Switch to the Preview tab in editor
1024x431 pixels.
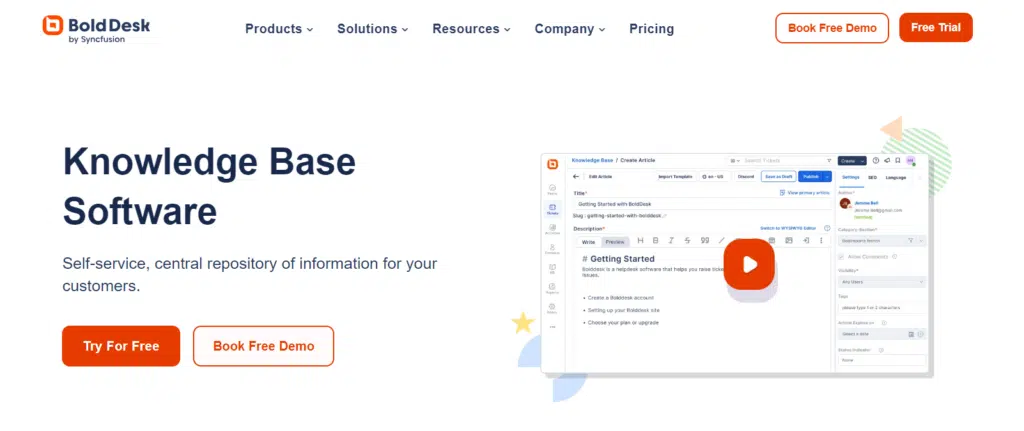615,241
